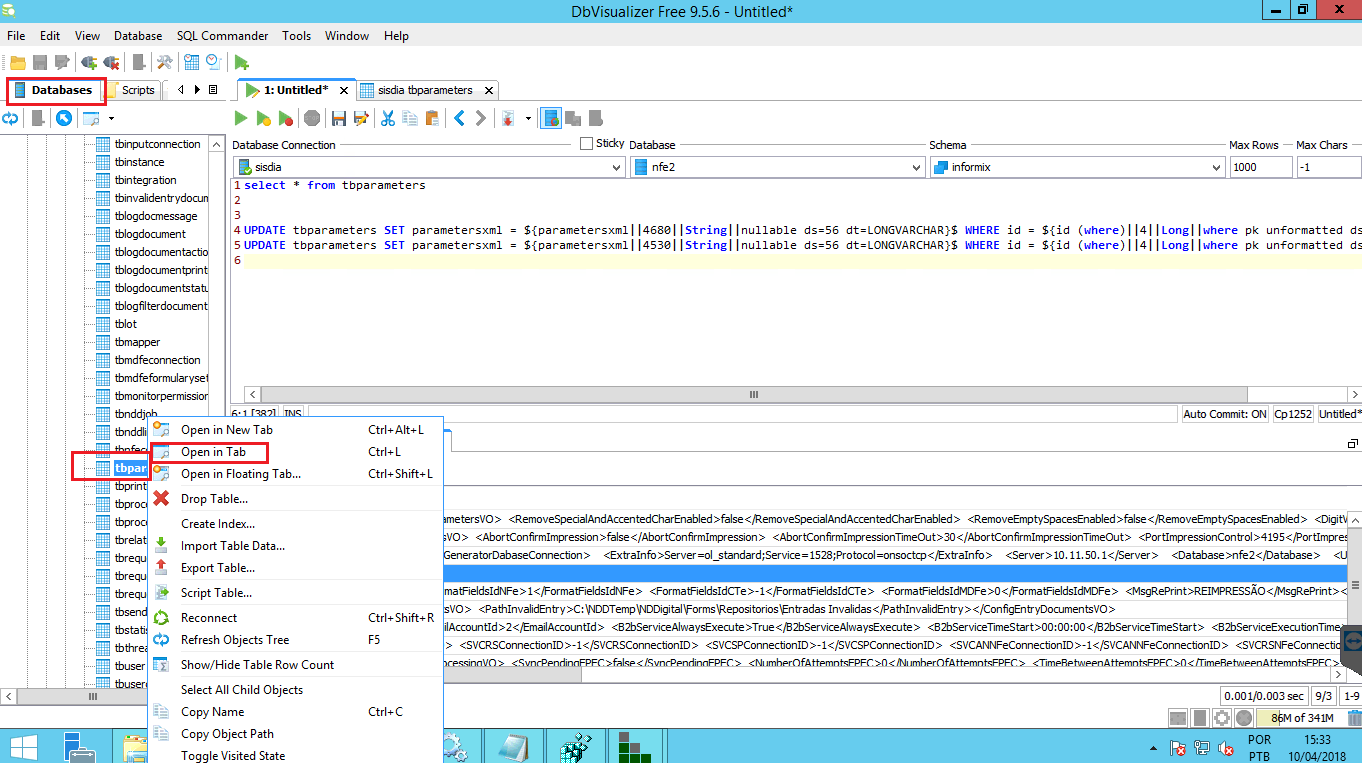Toggle Auto Commit ON status
The width and height of the screenshot is (1362, 763).
point(1224,414)
